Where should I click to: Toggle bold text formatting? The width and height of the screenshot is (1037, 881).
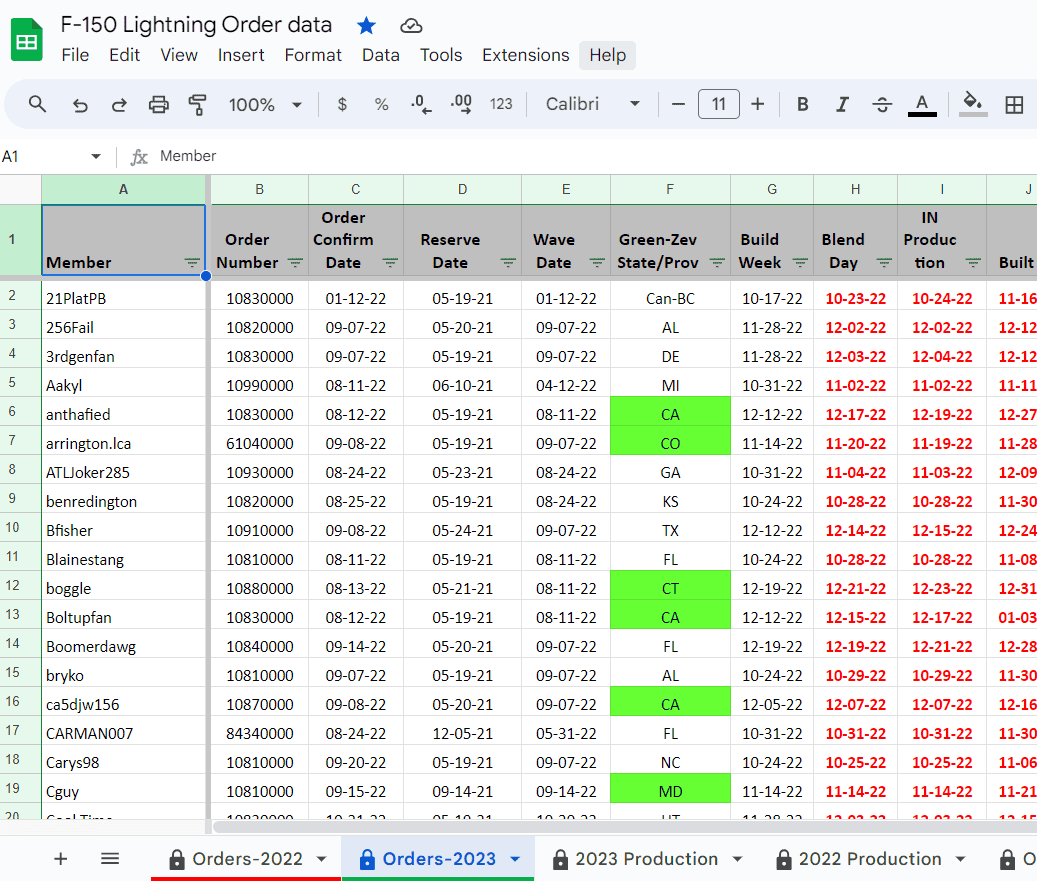click(802, 104)
